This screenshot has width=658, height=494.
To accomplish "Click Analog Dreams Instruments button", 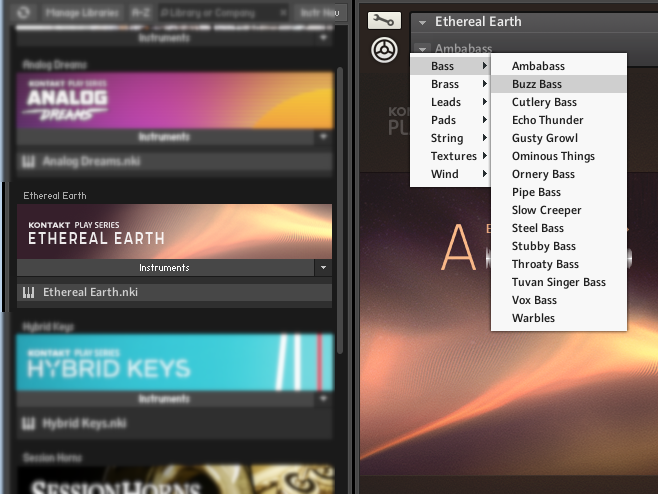I will point(165,136).
